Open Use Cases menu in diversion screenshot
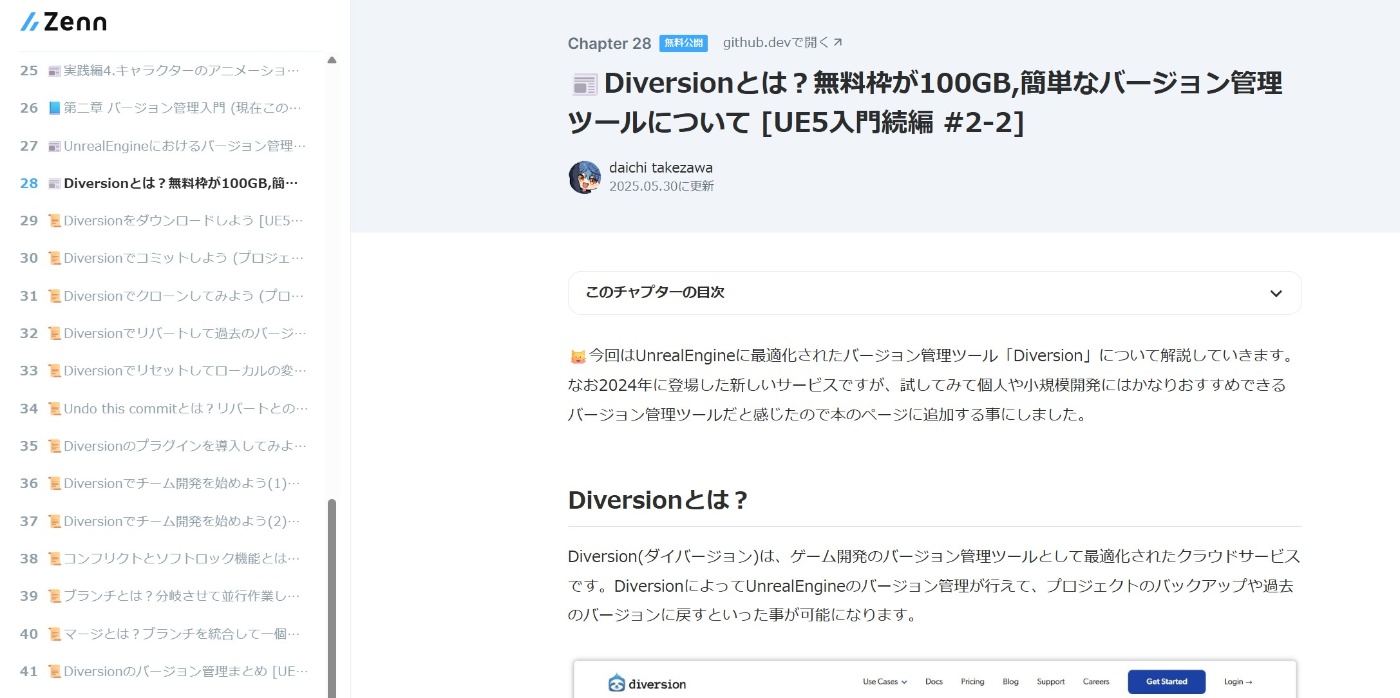Screen dimensions: 1400x698 click(x=884, y=682)
